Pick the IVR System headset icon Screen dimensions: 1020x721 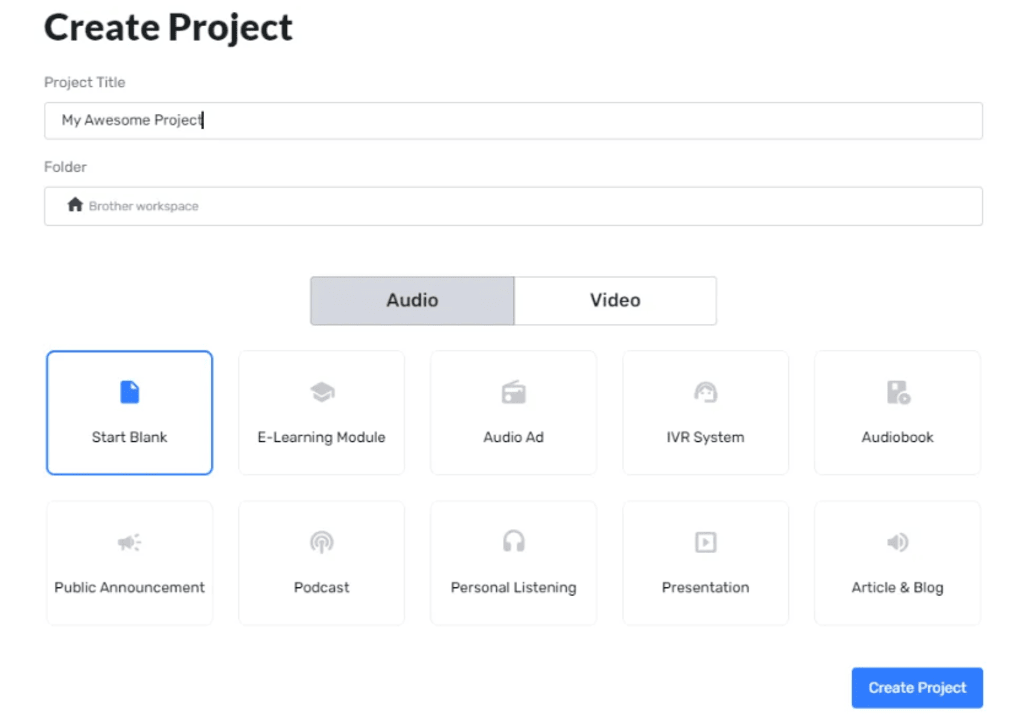coord(705,392)
